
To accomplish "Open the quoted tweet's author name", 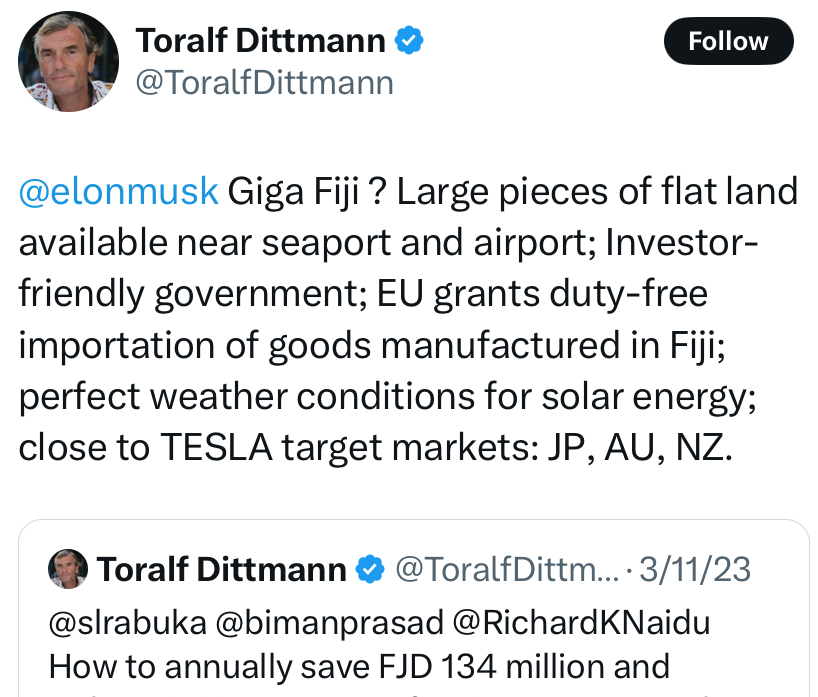I will (221, 570).
